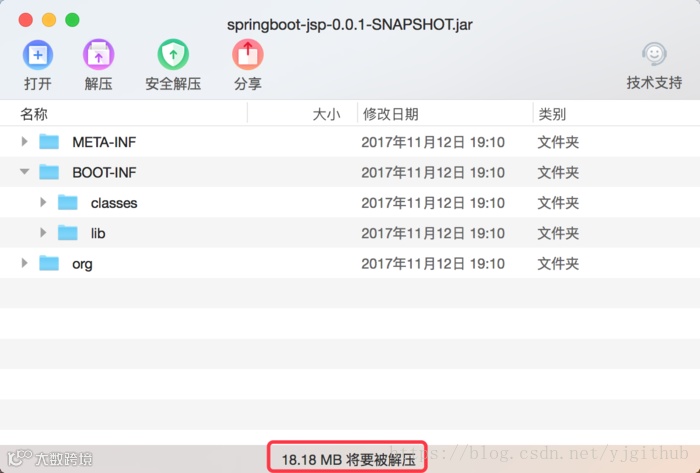The width and height of the screenshot is (700, 473).
Task: Sort by 类别 column header
Action: (552, 114)
